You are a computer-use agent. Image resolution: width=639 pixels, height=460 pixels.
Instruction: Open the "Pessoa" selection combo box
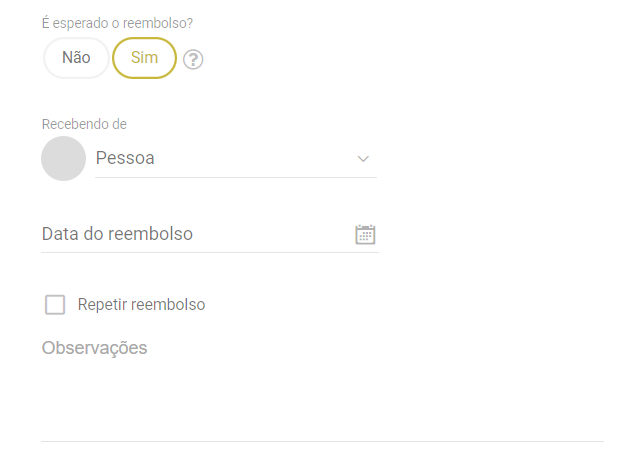[235, 159]
